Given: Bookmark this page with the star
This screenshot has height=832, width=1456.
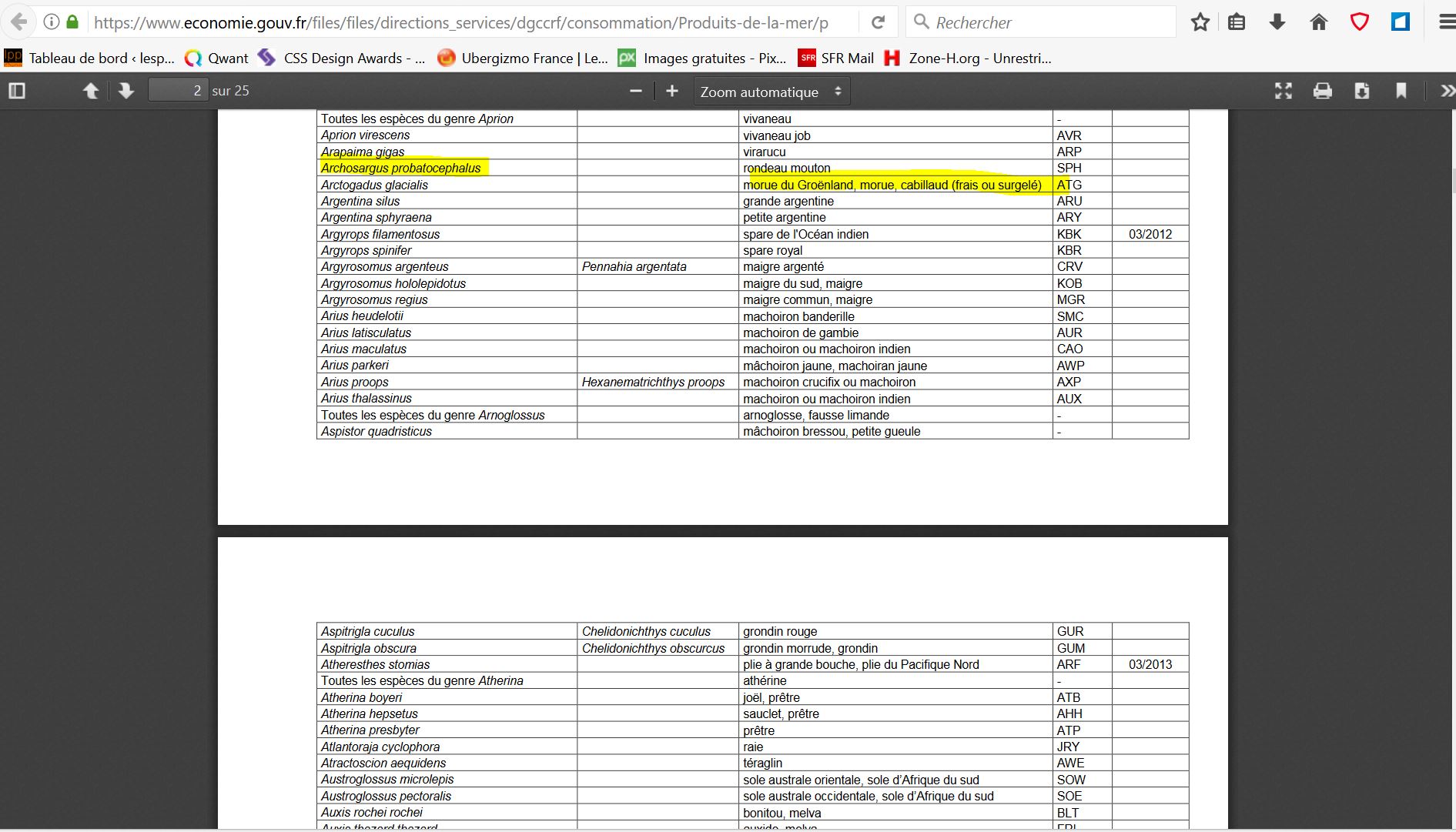Looking at the screenshot, I should pyautogui.click(x=1200, y=22).
